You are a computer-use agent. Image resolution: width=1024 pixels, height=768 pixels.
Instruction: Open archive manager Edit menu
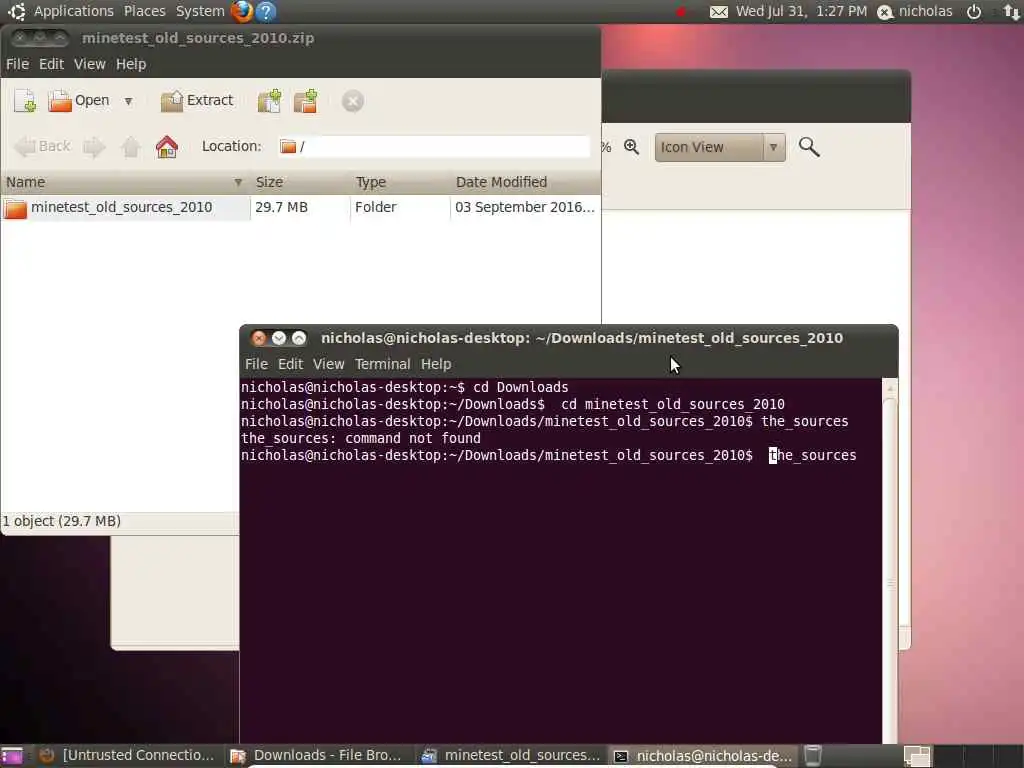(x=51, y=64)
